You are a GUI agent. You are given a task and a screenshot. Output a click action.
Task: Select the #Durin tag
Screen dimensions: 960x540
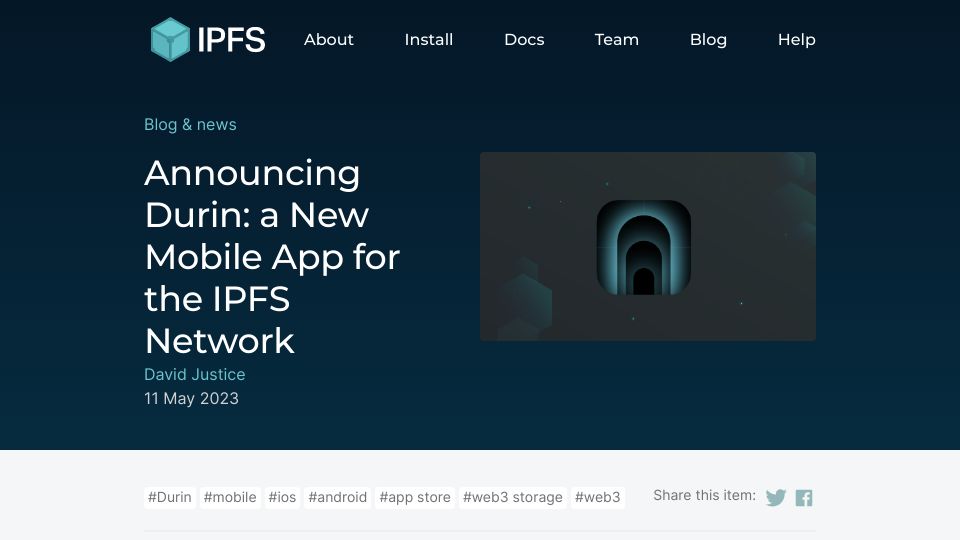point(170,497)
